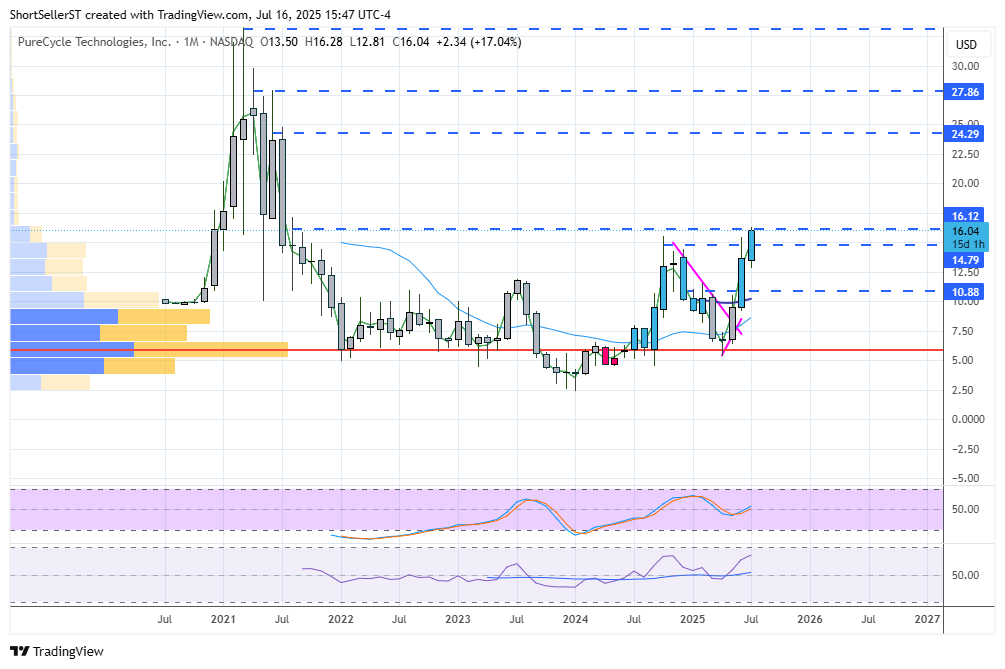This screenshot has width=1005, height=669.
Task: Click the 20.00 price axis value
Action: click(x=965, y=183)
